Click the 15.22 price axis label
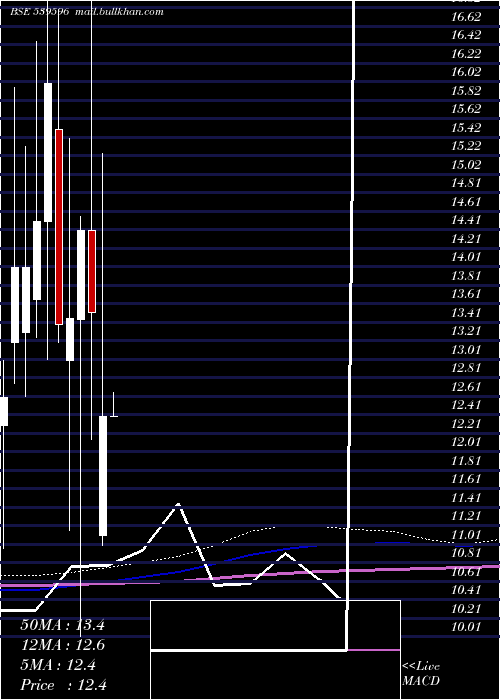 pos(467,146)
